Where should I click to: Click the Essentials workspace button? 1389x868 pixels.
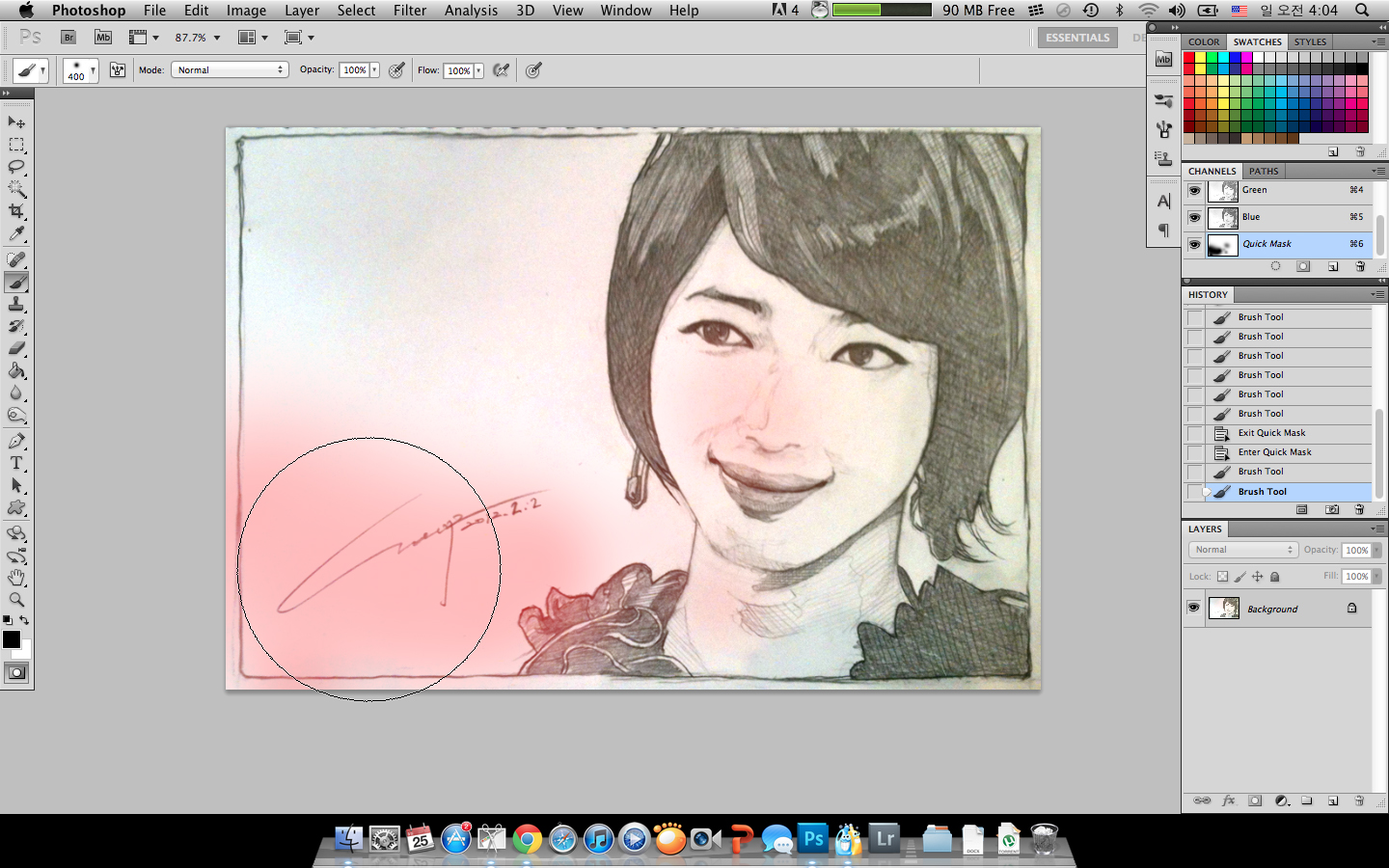[x=1077, y=38]
